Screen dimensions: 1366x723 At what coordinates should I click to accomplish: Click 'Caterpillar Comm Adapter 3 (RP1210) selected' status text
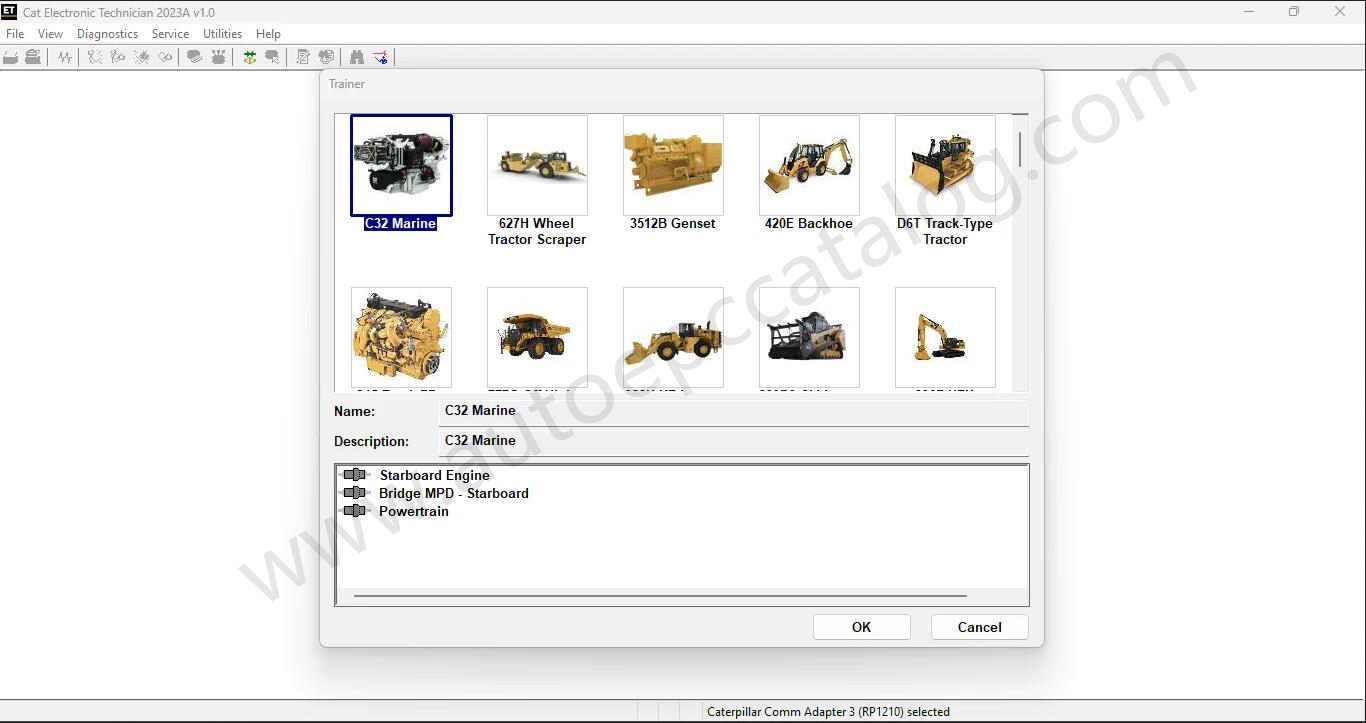click(828, 712)
